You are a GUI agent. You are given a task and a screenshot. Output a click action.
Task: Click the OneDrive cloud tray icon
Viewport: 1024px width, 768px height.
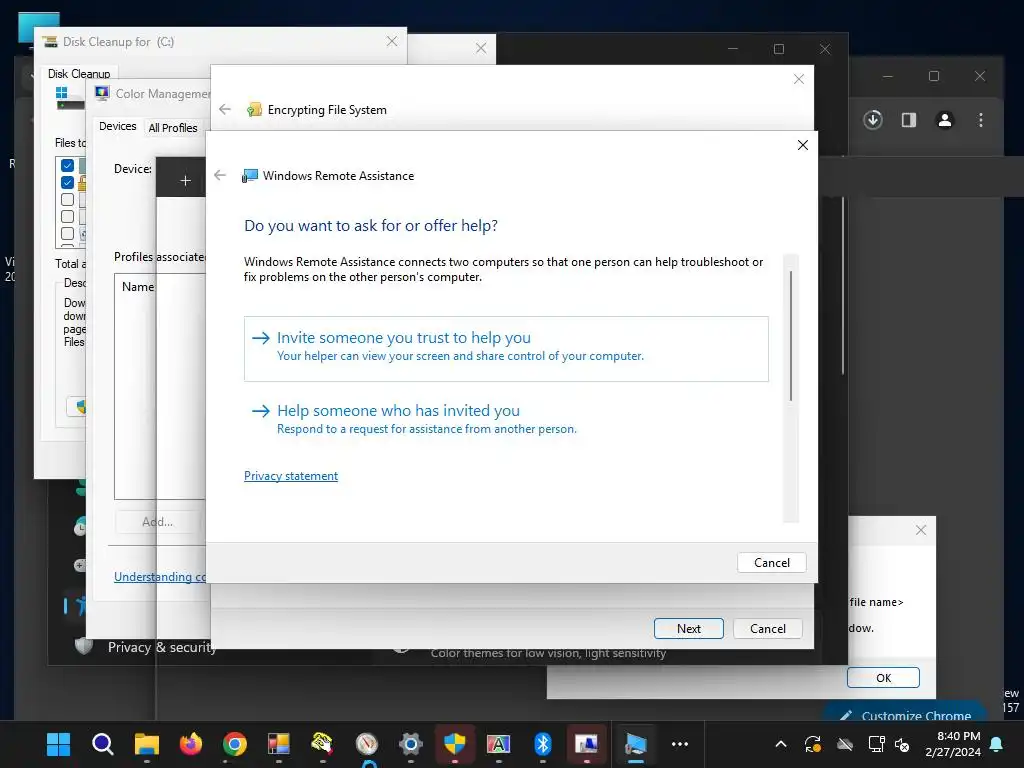click(845, 744)
